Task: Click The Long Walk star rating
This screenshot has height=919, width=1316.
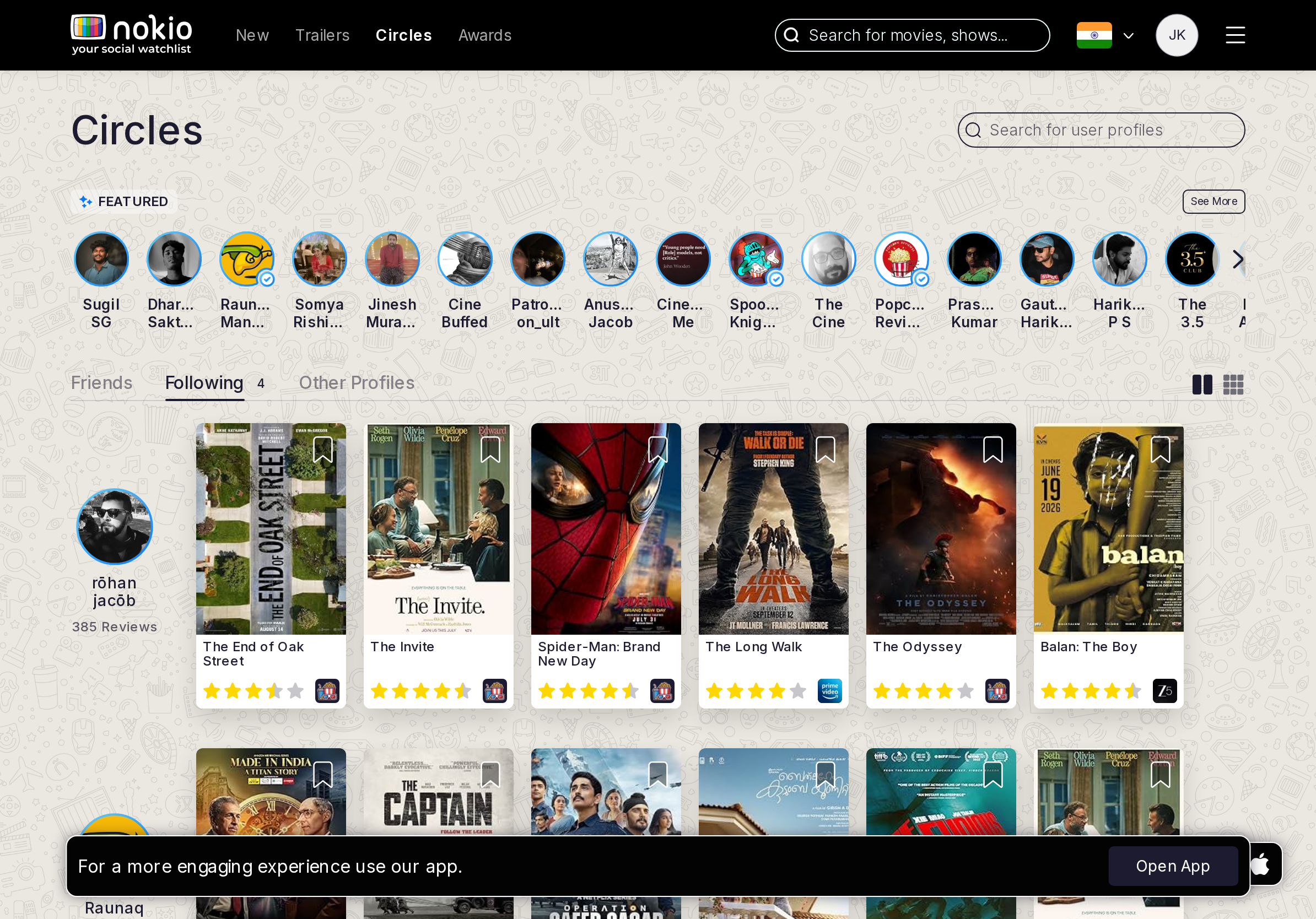Action: (x=756, y=691)
